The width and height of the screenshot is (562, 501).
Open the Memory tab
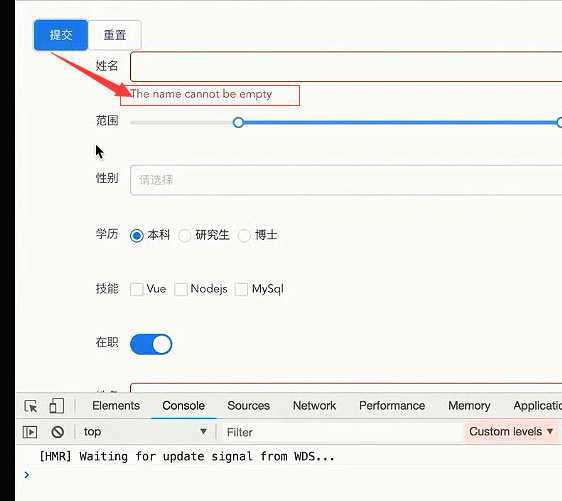(469, 406)
